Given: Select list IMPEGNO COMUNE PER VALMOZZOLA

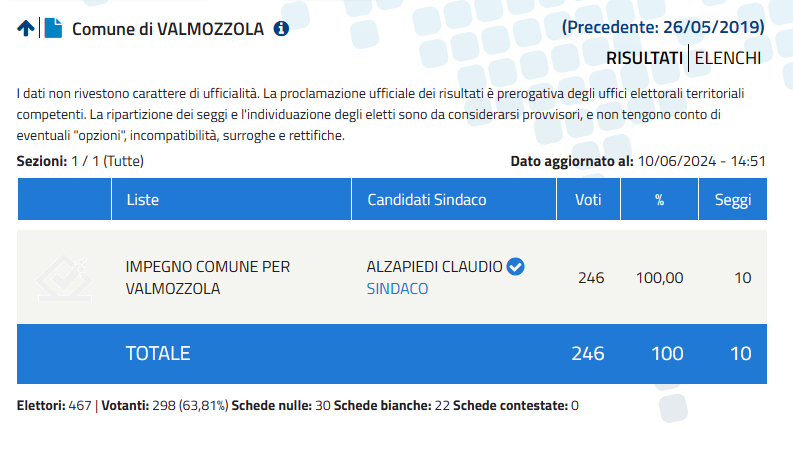Looking at the screenshot, I should [x=208, y=278].
